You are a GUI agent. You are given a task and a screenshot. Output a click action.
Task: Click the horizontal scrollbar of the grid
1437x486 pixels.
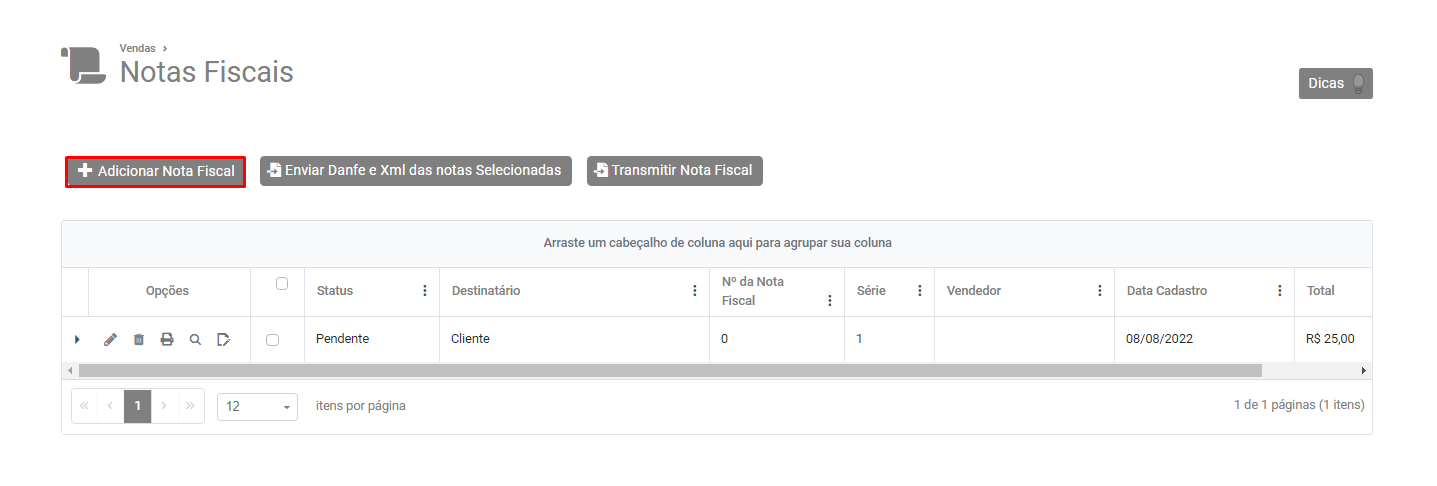(670, 371)
